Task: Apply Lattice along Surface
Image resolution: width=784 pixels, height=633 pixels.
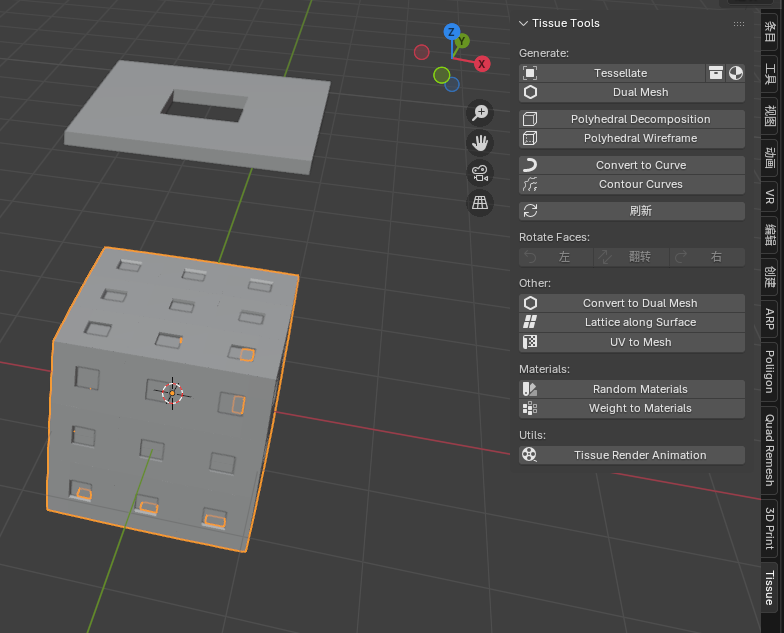Action: tap(632, 322)
